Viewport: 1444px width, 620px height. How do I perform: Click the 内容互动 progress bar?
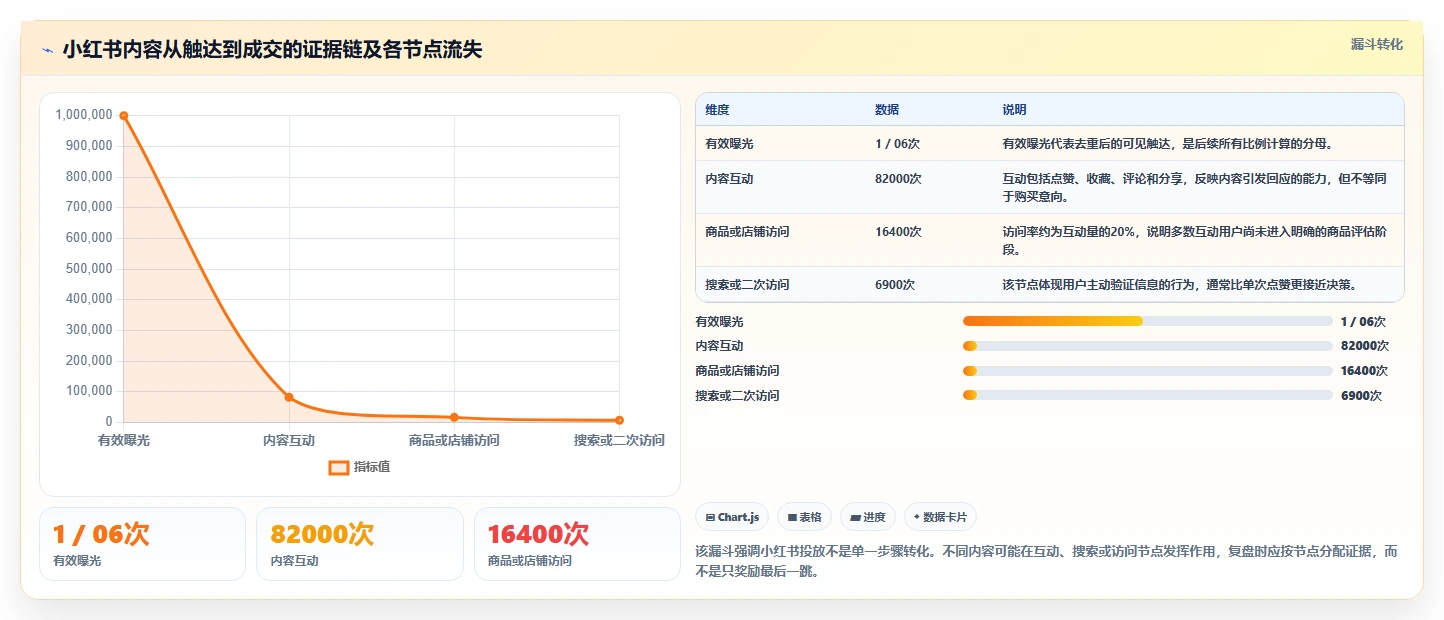click(x=1147, y=346)
